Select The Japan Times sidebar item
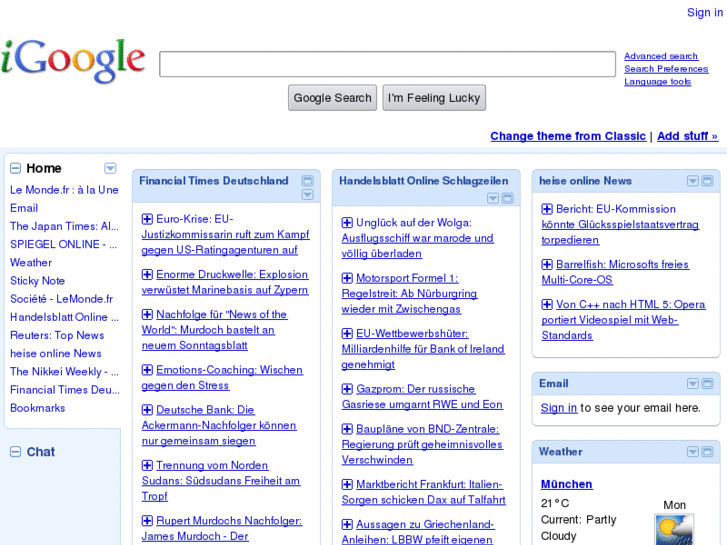The width and height of the screenshot is (727, 545). 64,226
